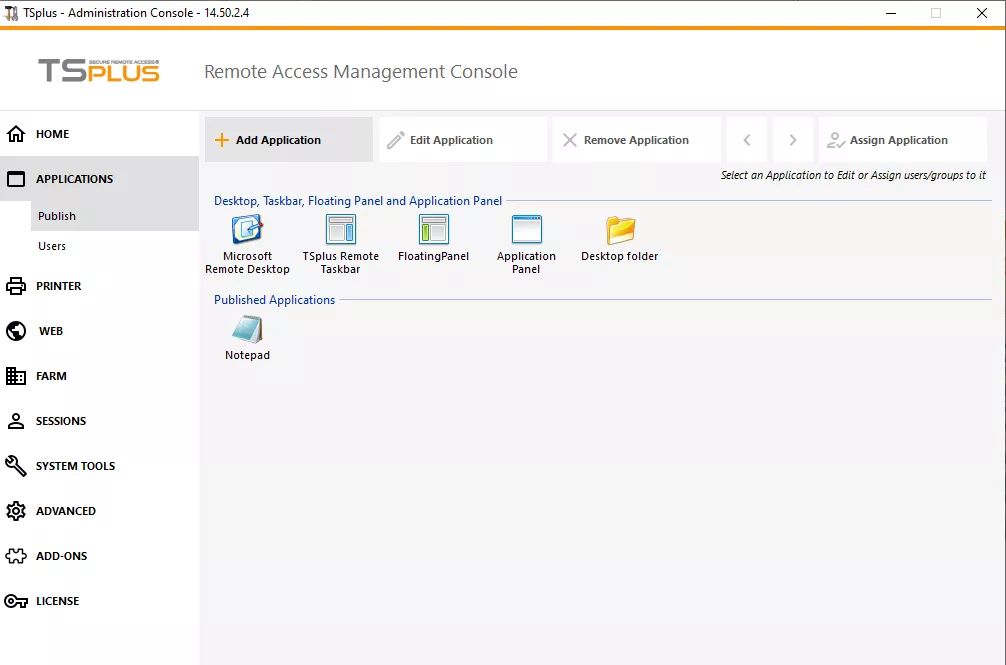
Task: Select the Microsoft Remote Desktop icon
Action: pos(247,231)
